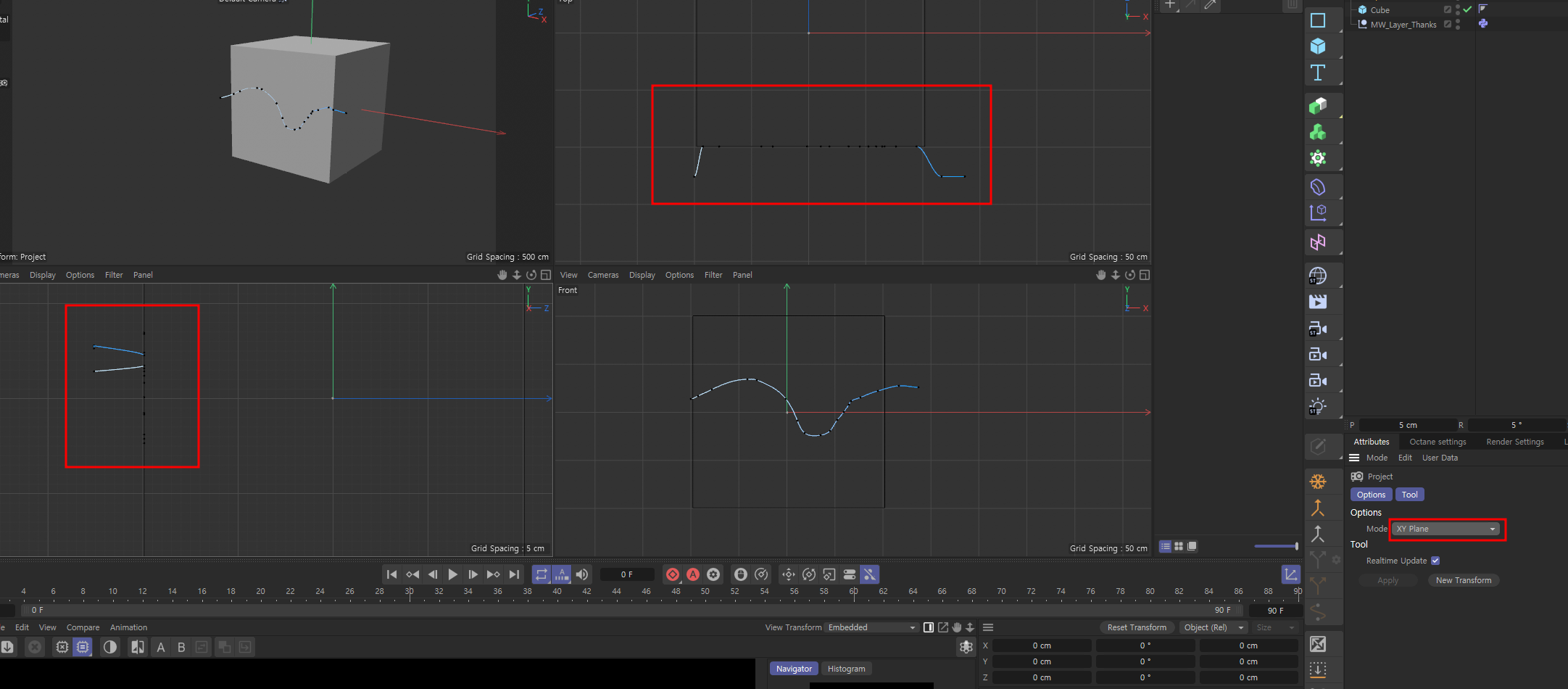The image size is (1568, 689).
Task: Open the Object (Rel) coordinate dropdown
Action: click(1214, 627)
